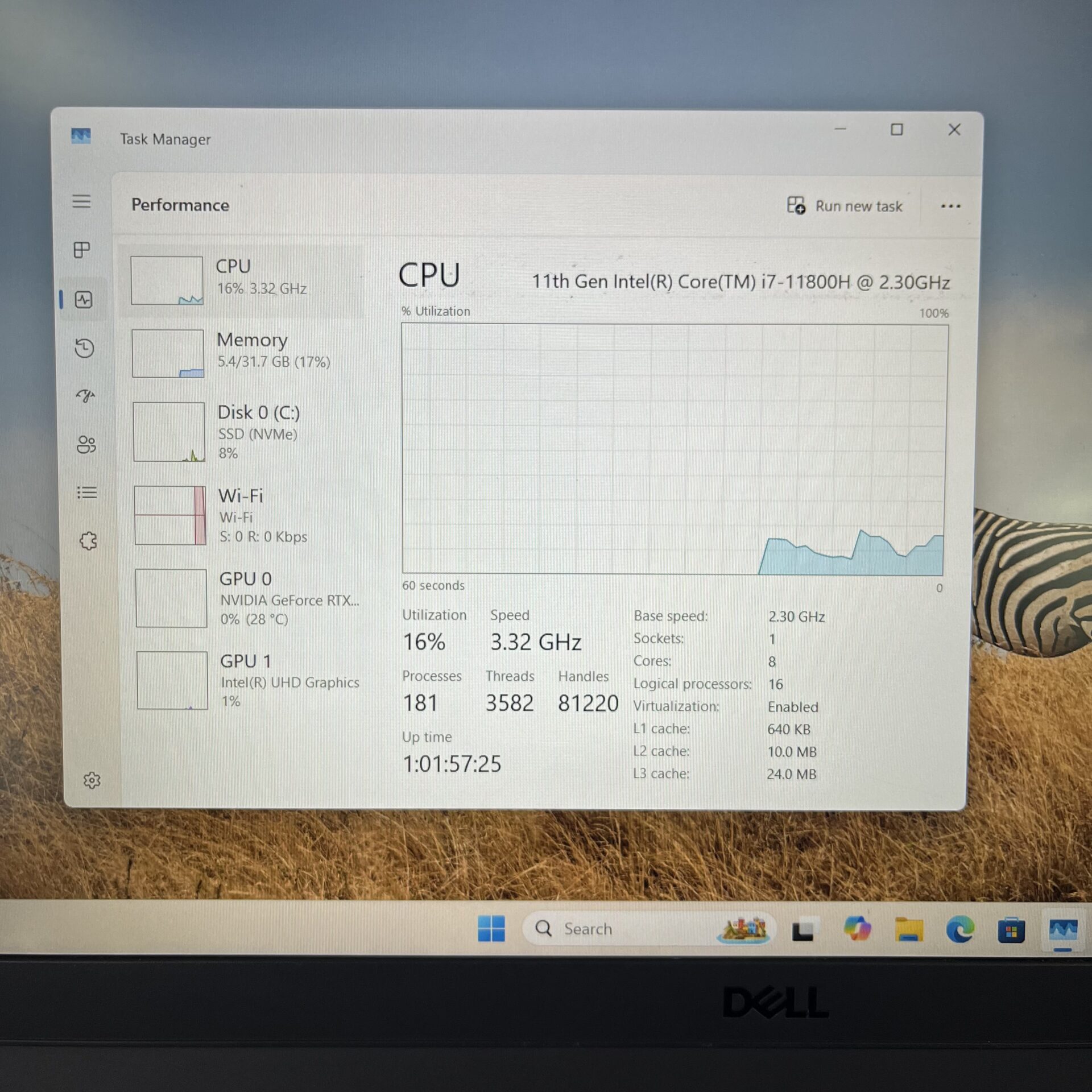Open the Processes page icon in sidebar
This screenshot has height=1092, width=1092.
[x=82, y=250]
